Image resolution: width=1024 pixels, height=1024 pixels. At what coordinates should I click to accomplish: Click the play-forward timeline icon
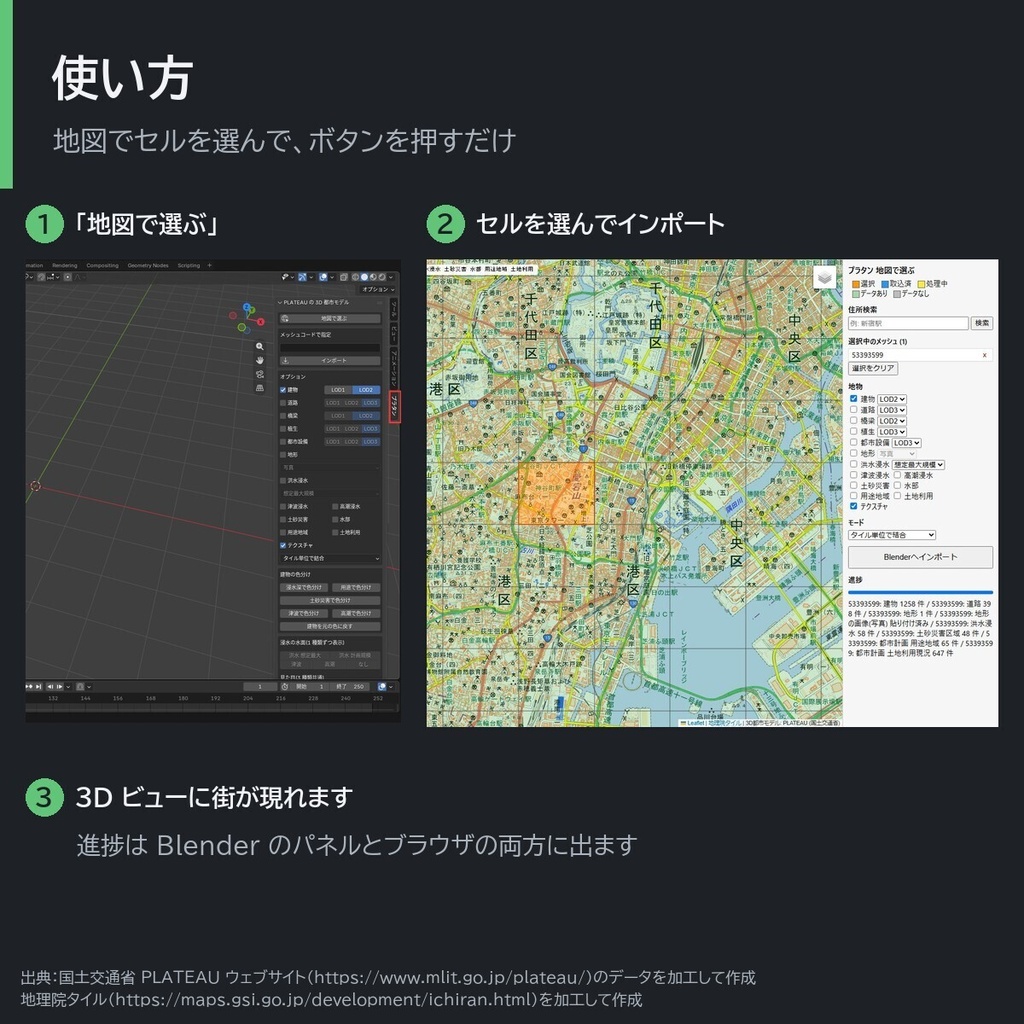click(x=59, y=686)
